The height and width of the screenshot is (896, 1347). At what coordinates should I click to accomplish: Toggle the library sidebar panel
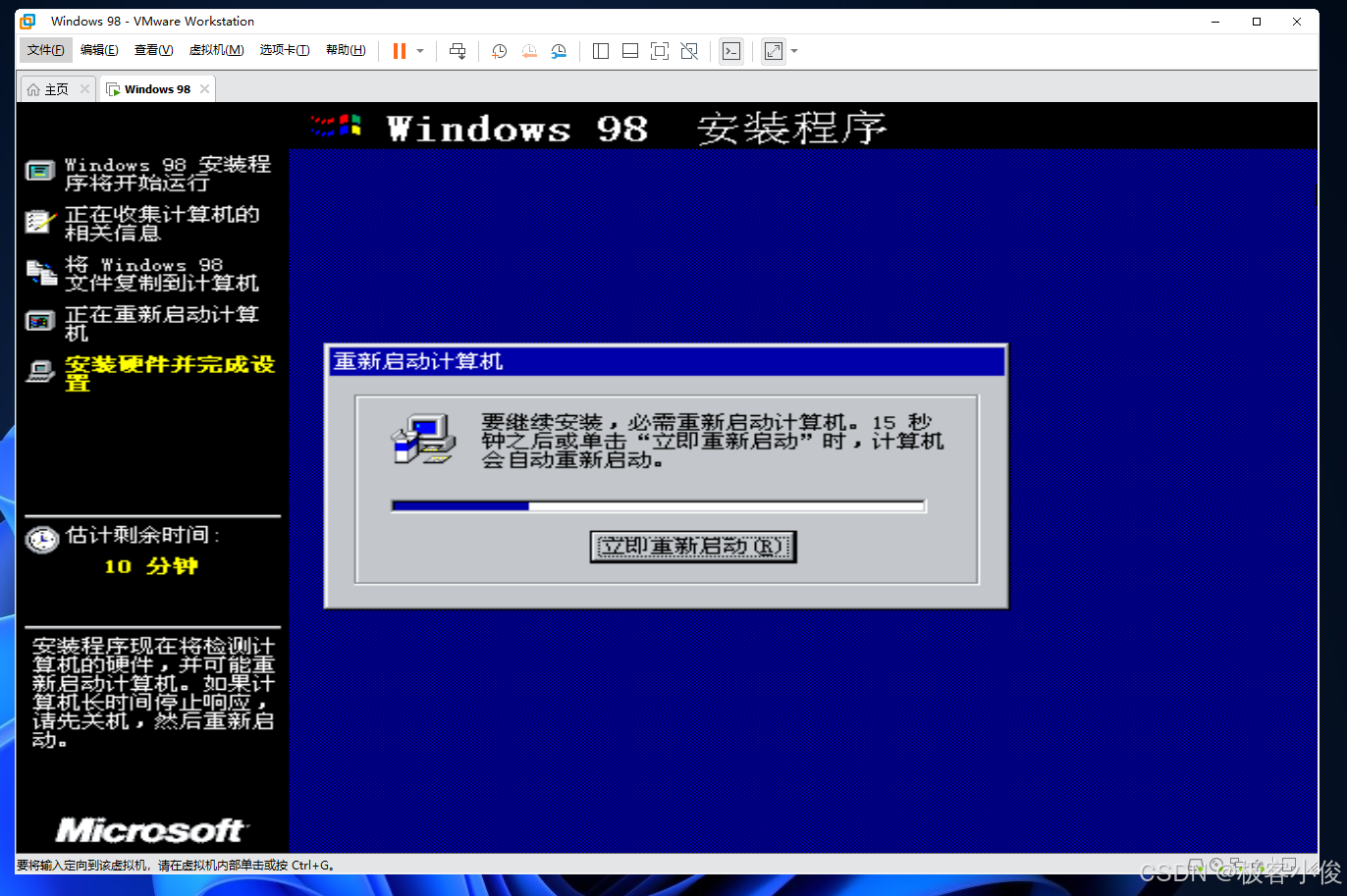pos(601,51)
